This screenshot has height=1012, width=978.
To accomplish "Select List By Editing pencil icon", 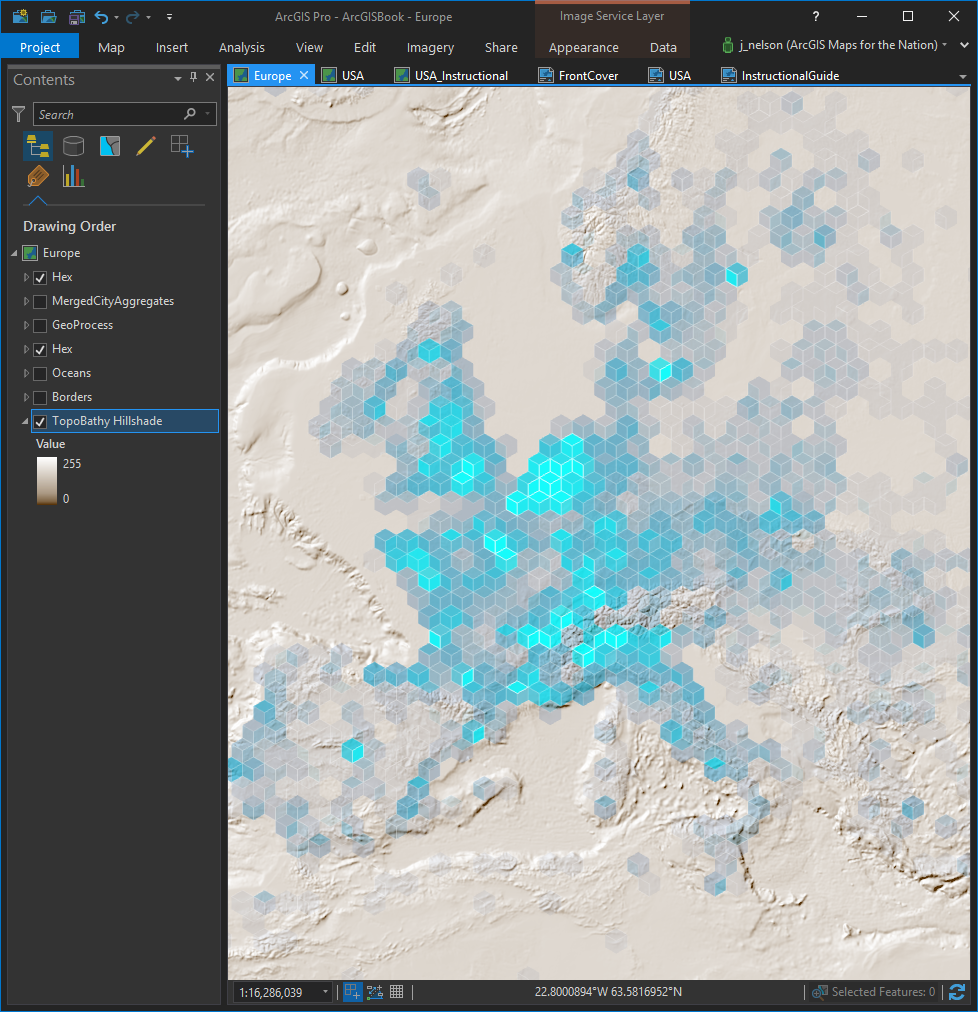I will pyautogui.click(x=146, y=146).
